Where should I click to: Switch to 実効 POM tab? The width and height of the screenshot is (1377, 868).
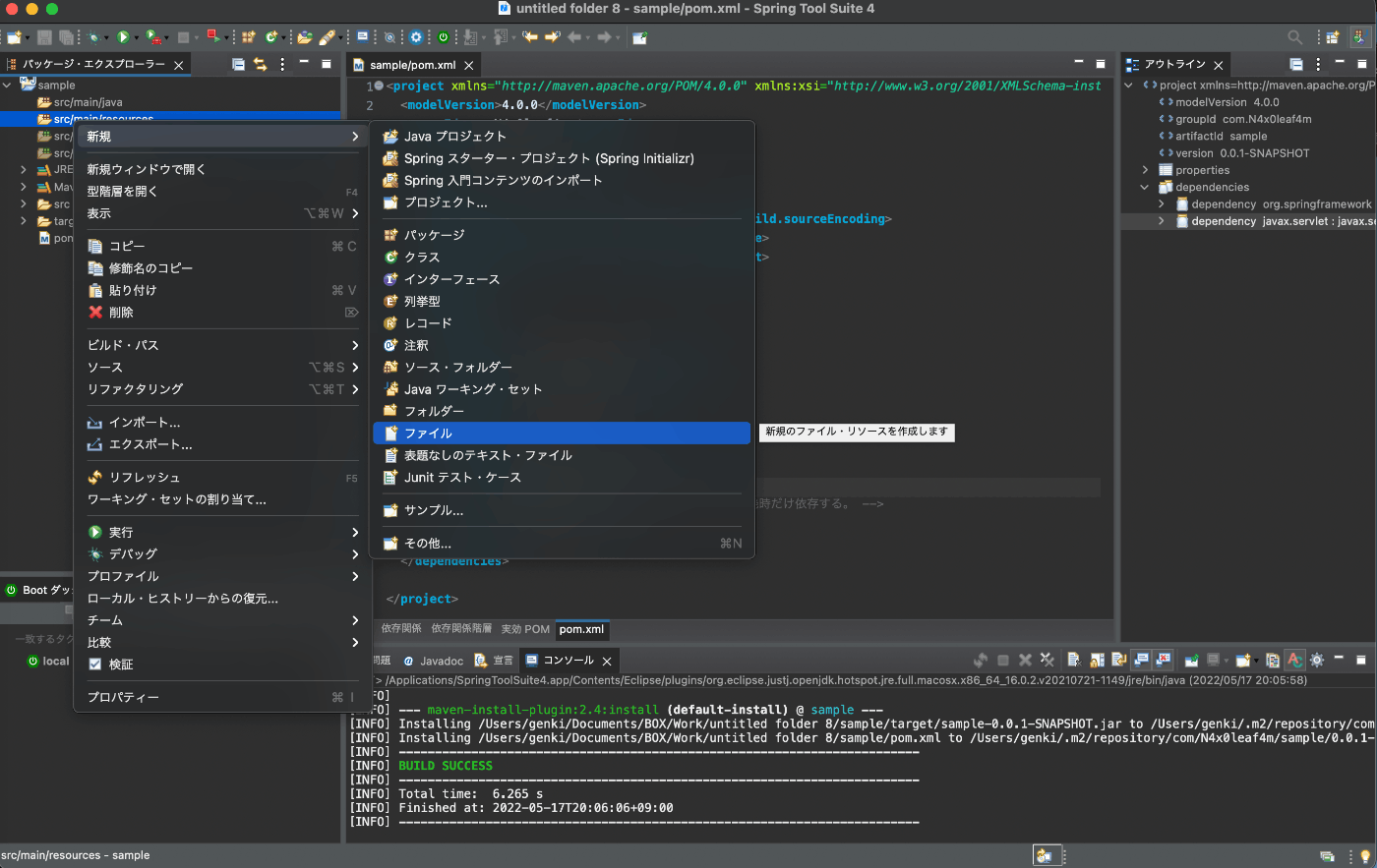[525, 629]
